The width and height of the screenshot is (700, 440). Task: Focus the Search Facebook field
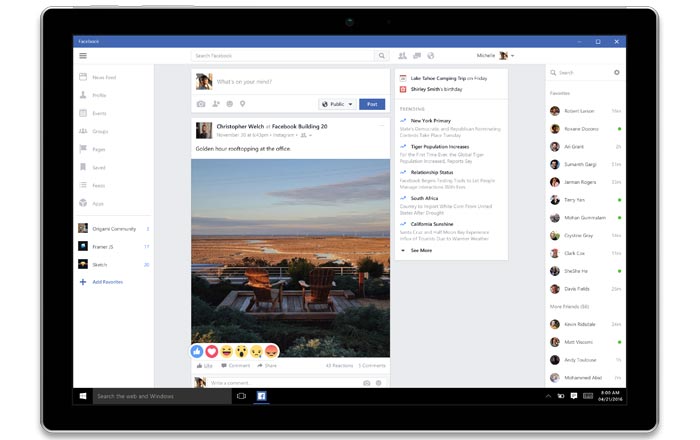(x=283, y=56)
